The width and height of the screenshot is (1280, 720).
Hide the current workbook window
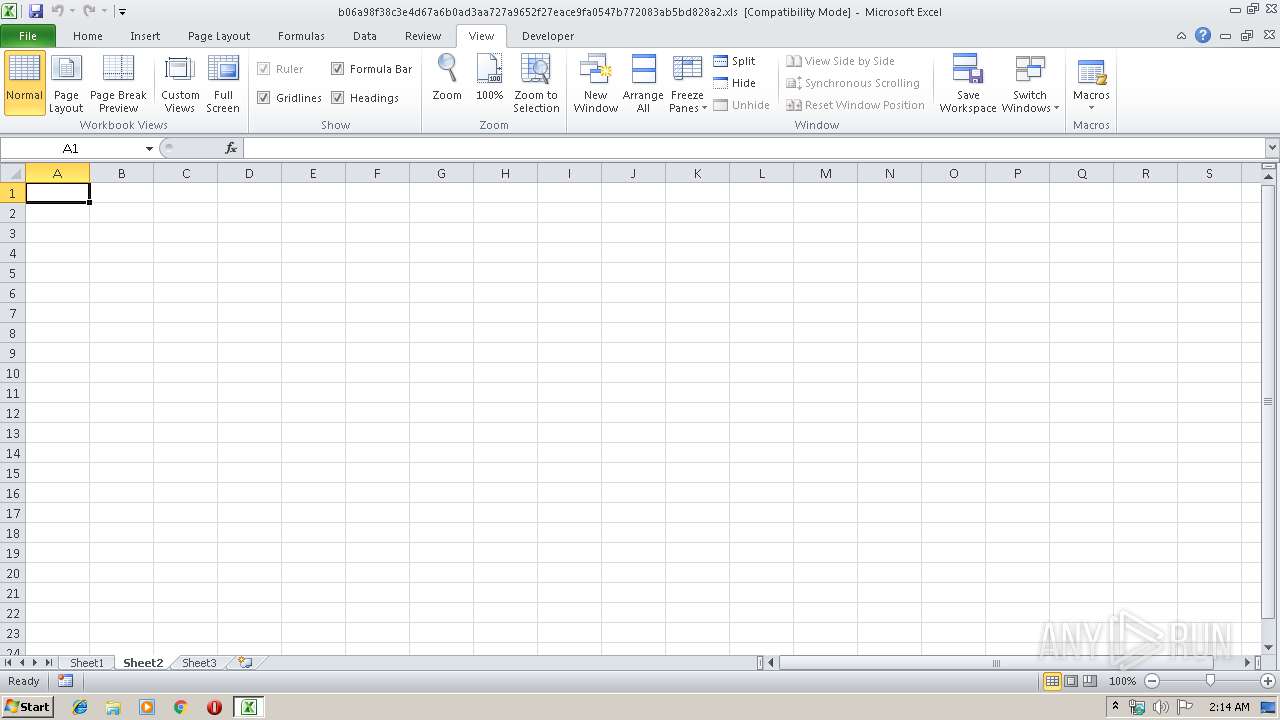tap(734, 83)
